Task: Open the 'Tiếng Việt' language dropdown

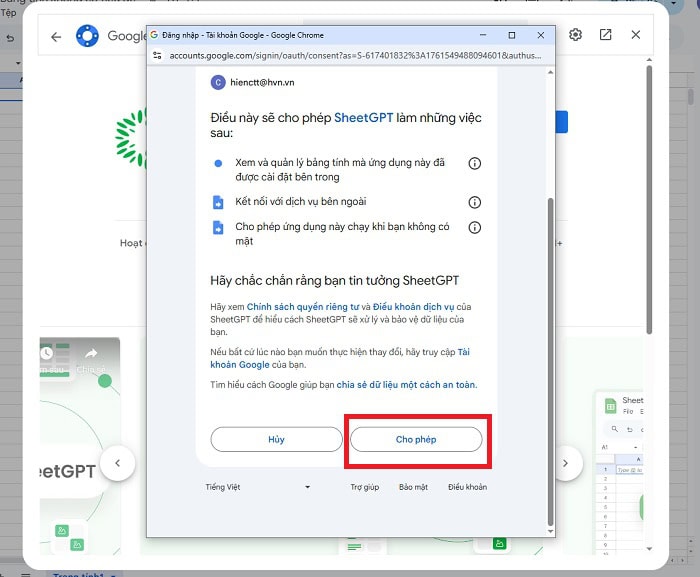Action: 258,487
